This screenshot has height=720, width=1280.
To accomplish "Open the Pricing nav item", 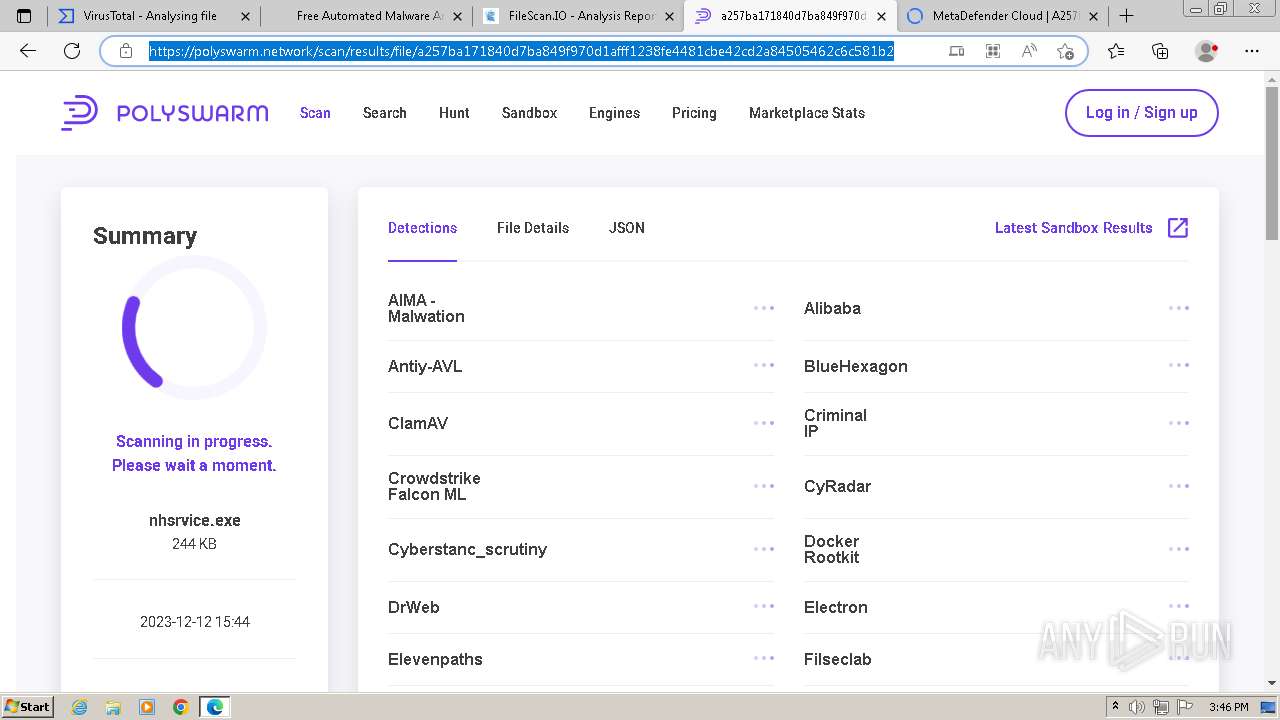I will tap(694, 113).
